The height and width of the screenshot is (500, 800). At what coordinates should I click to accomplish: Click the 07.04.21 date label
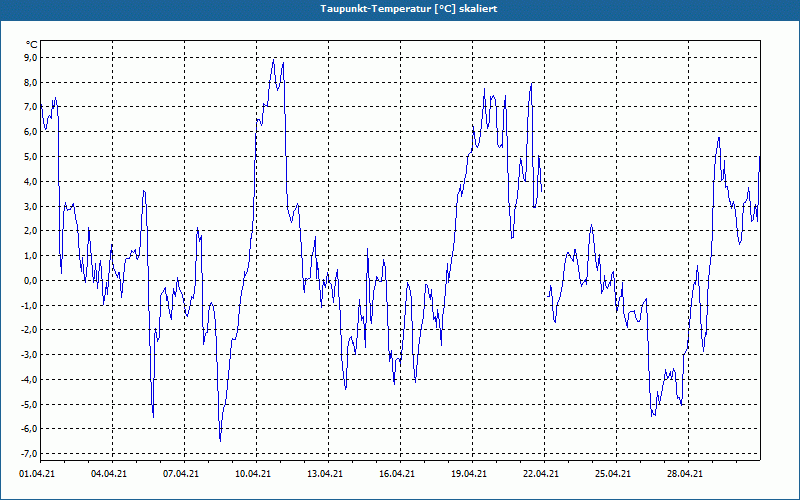[x=181, y=473]
